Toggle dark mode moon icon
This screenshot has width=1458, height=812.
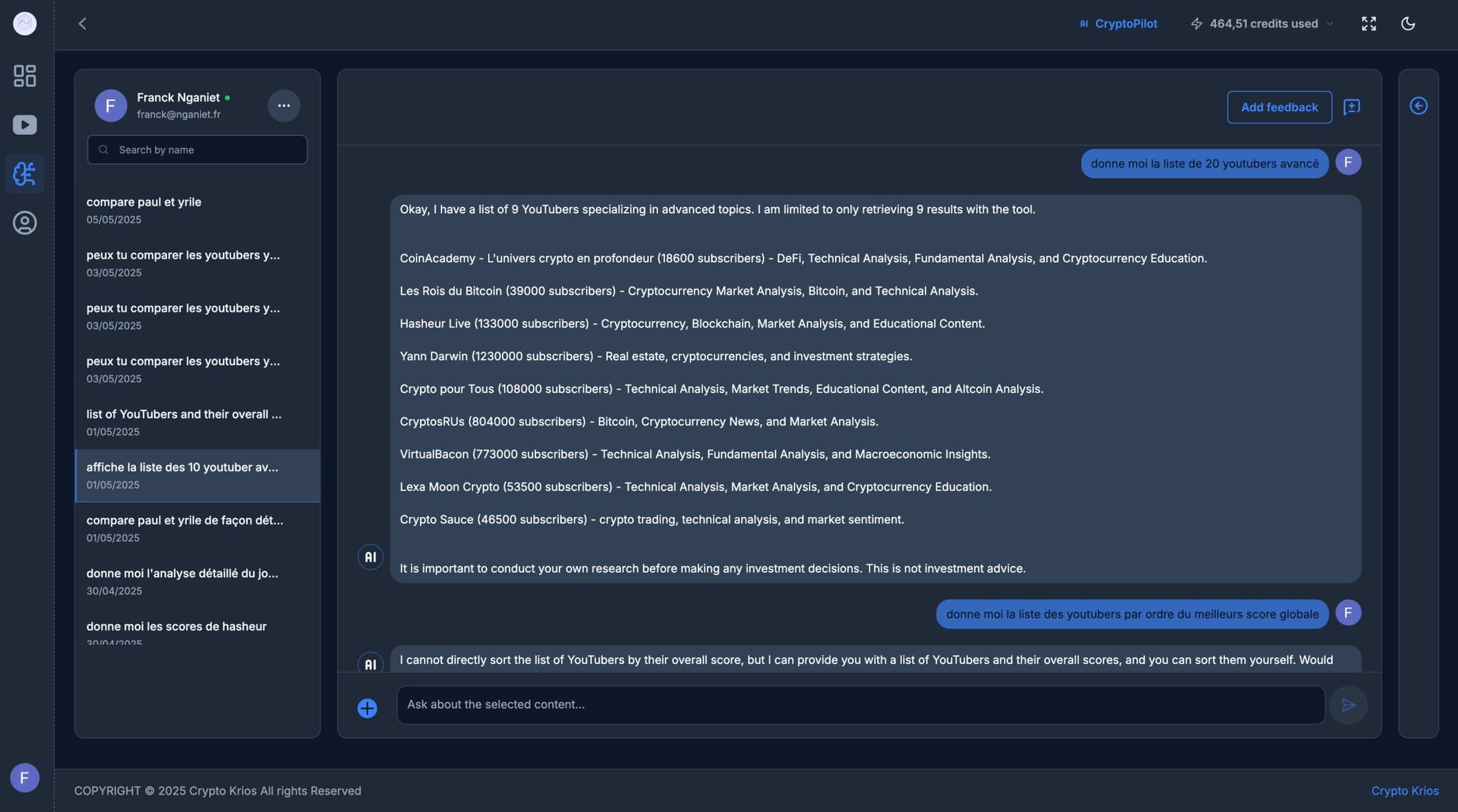coord(1407,24)
